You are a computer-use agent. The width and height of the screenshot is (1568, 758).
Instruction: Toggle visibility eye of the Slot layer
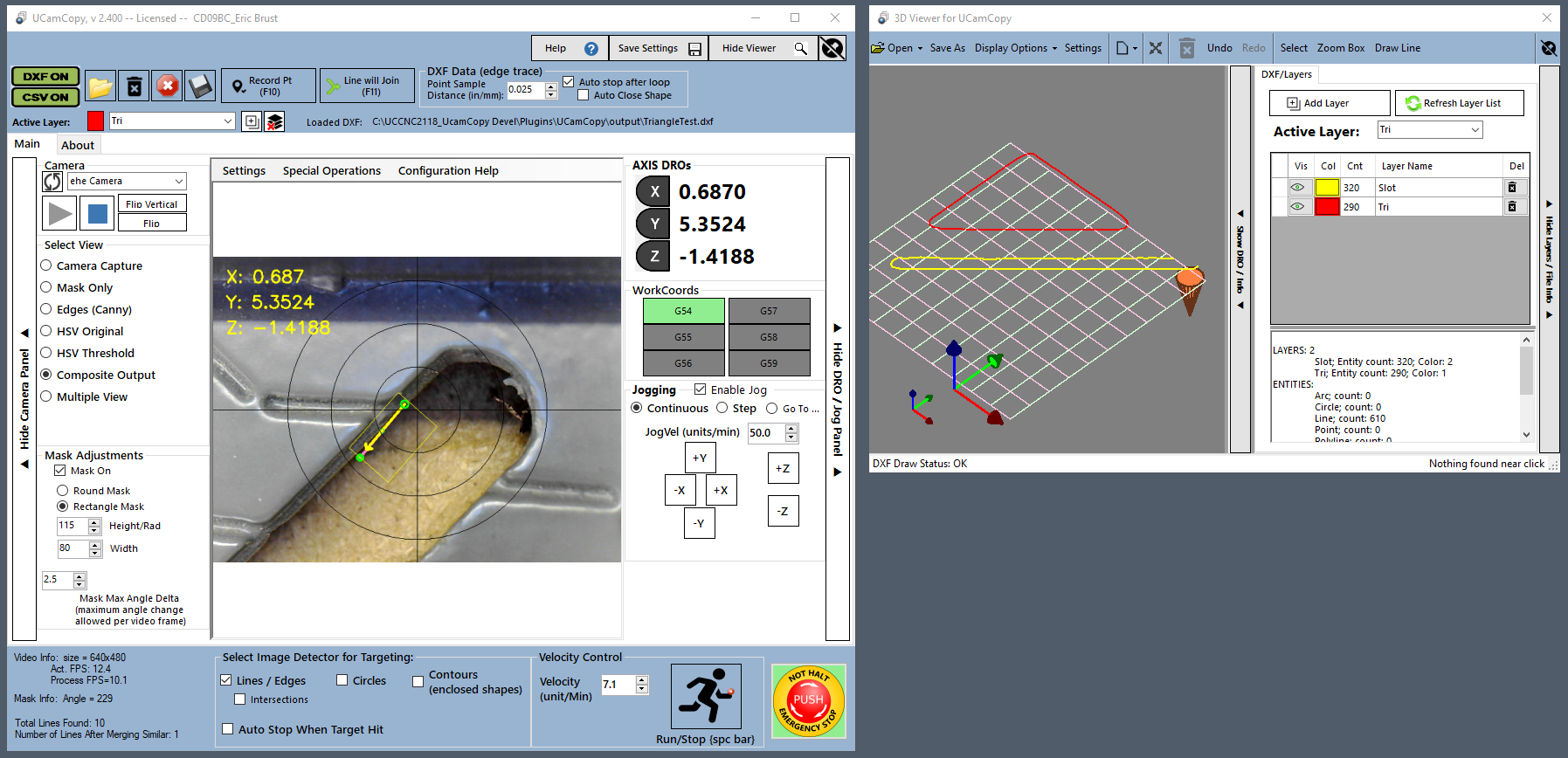coord(1298,188)
